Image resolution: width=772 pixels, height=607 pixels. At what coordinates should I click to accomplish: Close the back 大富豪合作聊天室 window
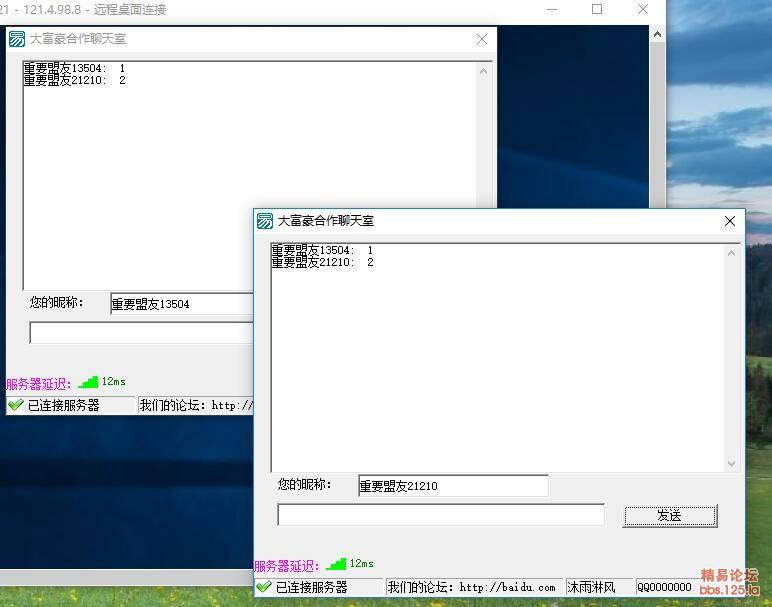click(482, 39)
